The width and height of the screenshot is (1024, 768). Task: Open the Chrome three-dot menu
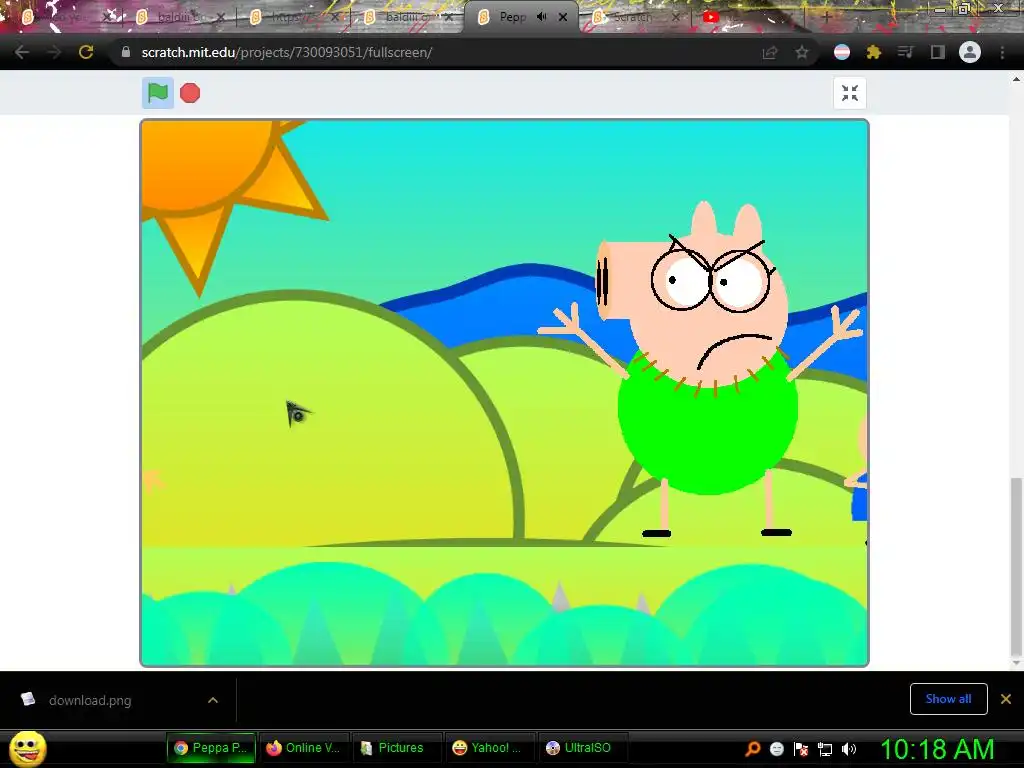1002,52
